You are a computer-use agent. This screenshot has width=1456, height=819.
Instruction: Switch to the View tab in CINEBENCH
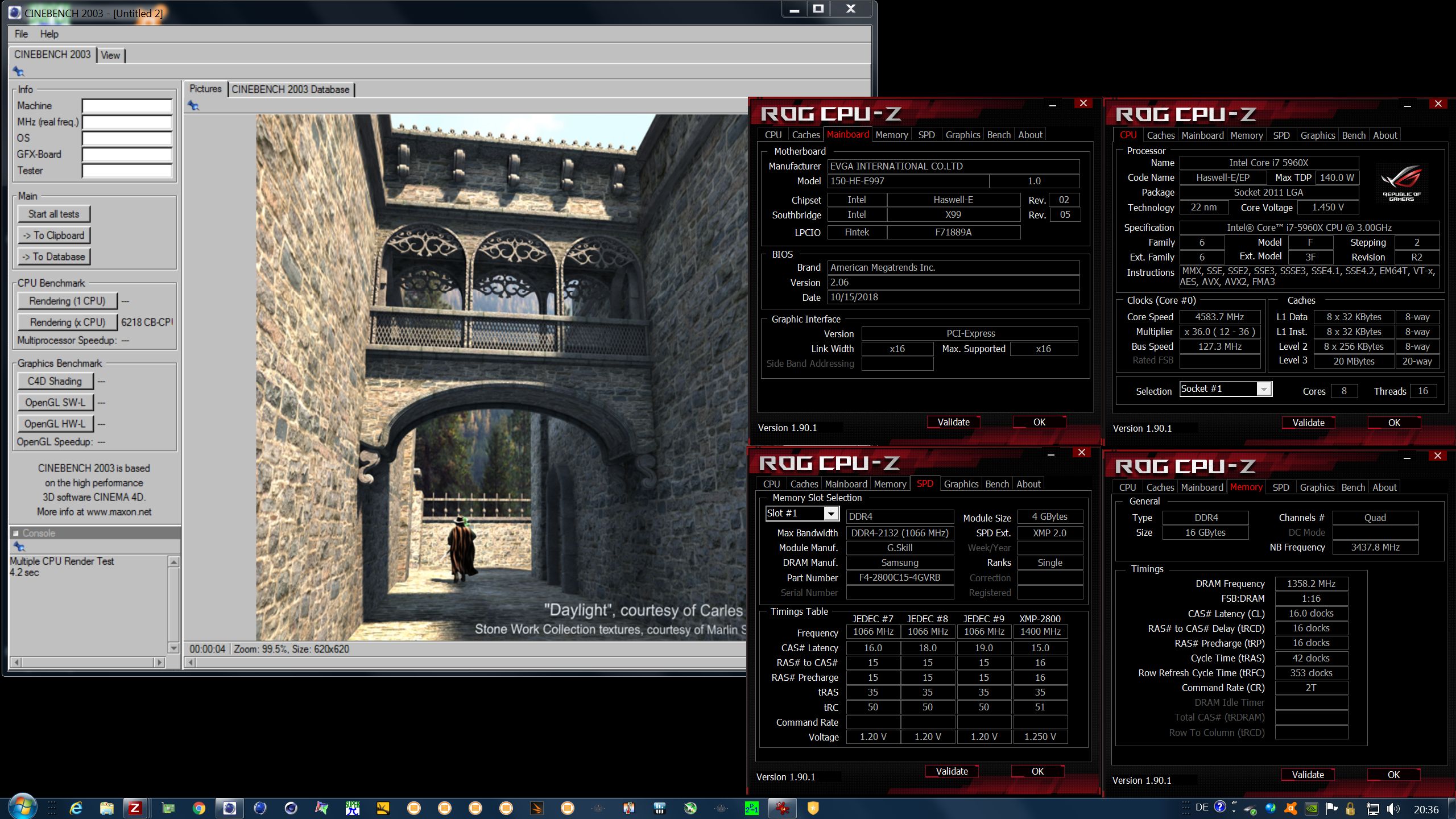coord(110,55)
